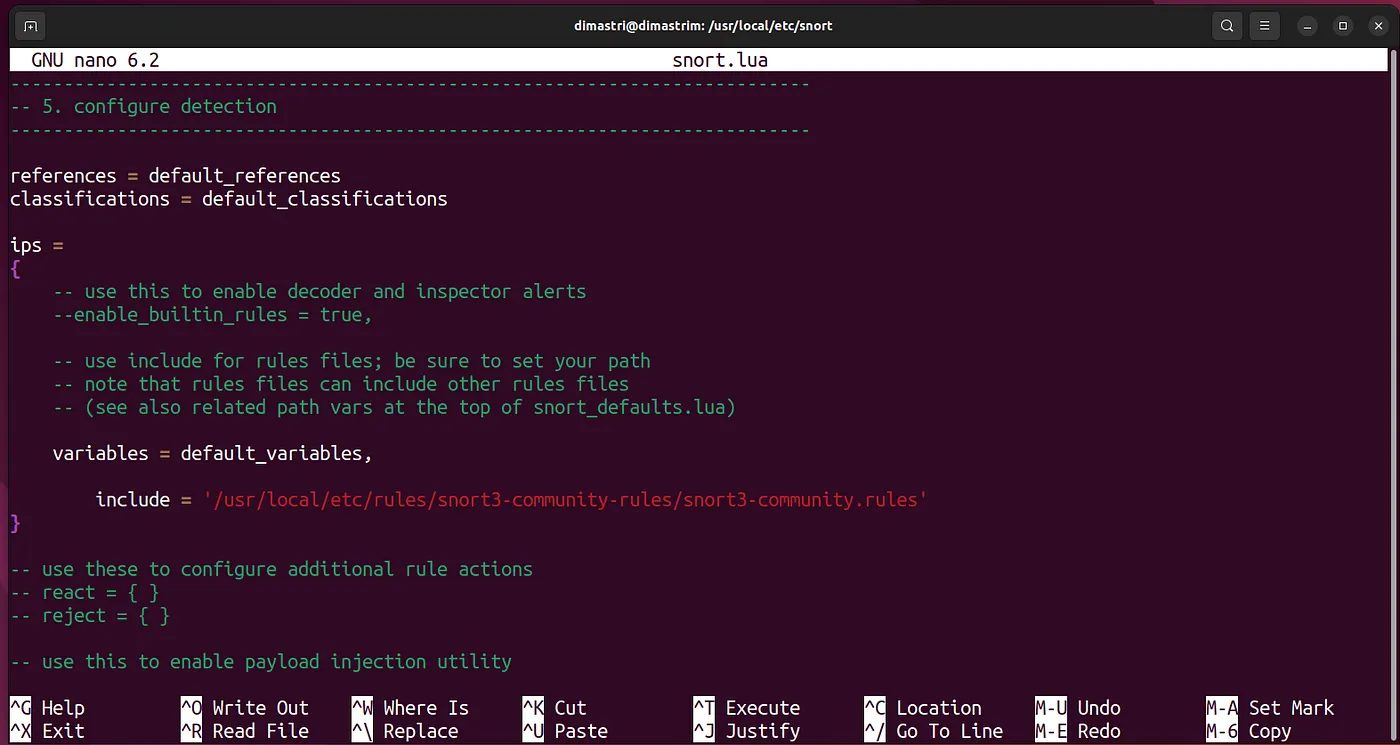1400x745 pixels.
Task: Click the ^X Exit shortcut
Action: point(47,731)
